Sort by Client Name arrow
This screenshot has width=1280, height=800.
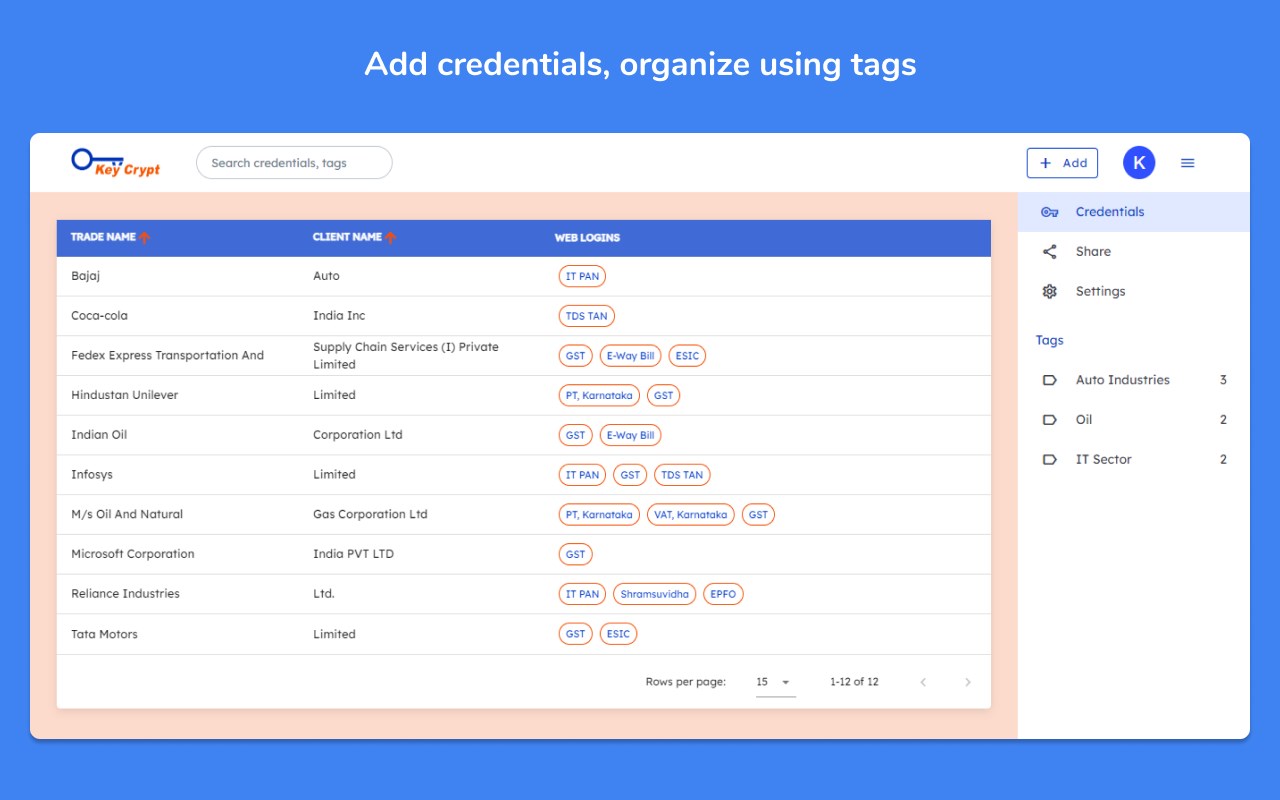click(391, 237)
